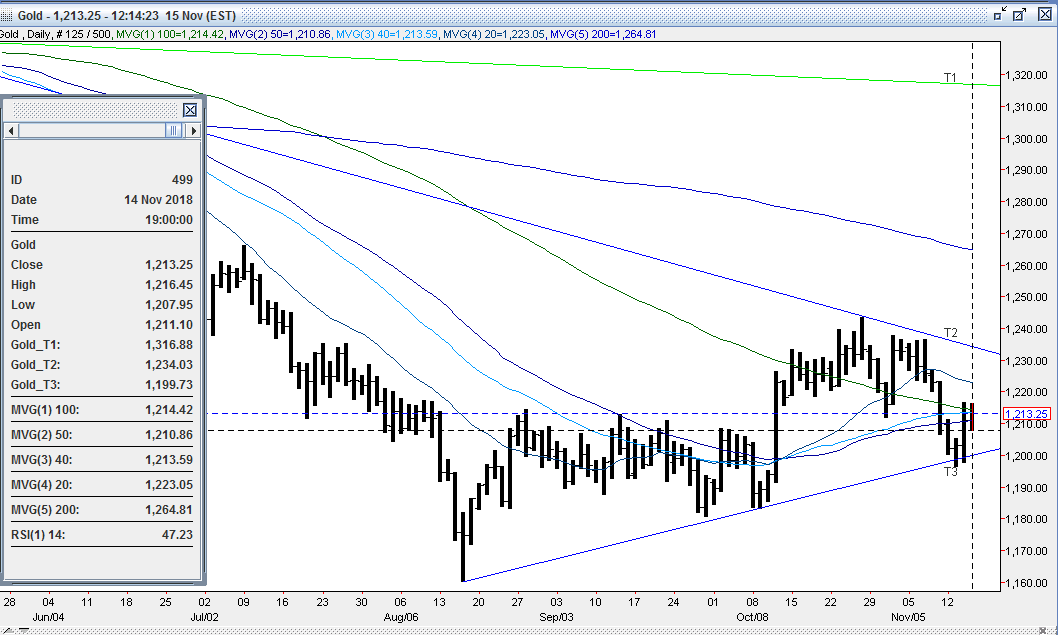
Task: Click MVG(5) 200=1,264.81 in the chart legend
Action: pos(603,34)
